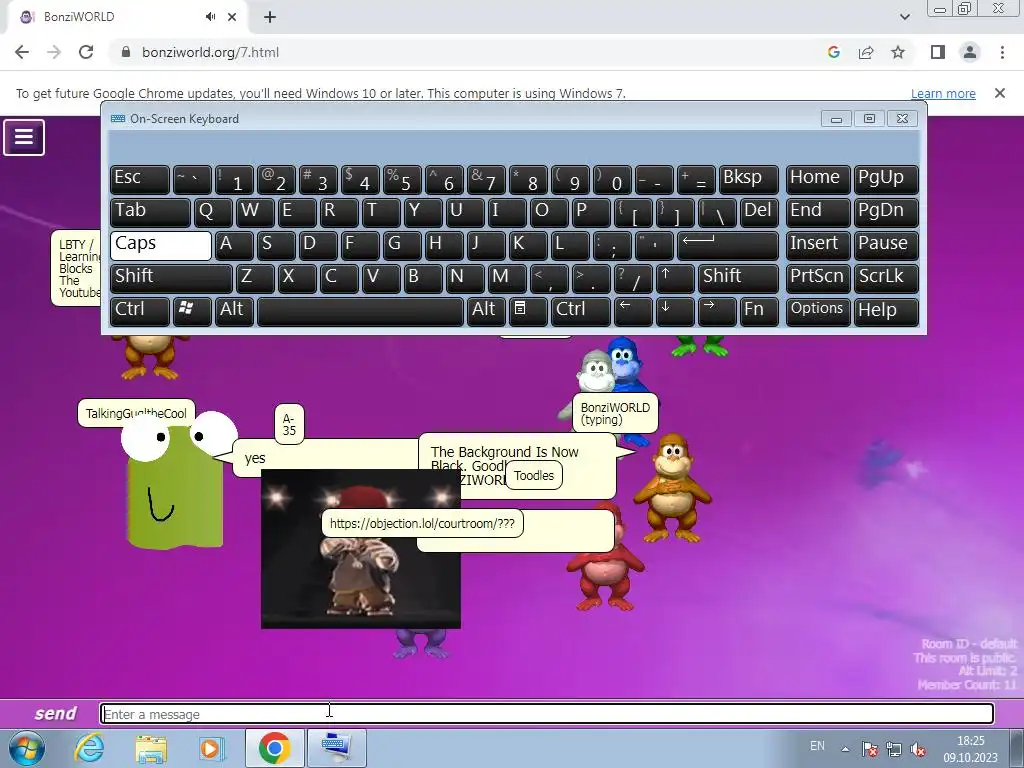Image resolution: width=1024 pixels, height=768 pixels.
Task: Click the Bksp key
Action: tap(748, 180)
